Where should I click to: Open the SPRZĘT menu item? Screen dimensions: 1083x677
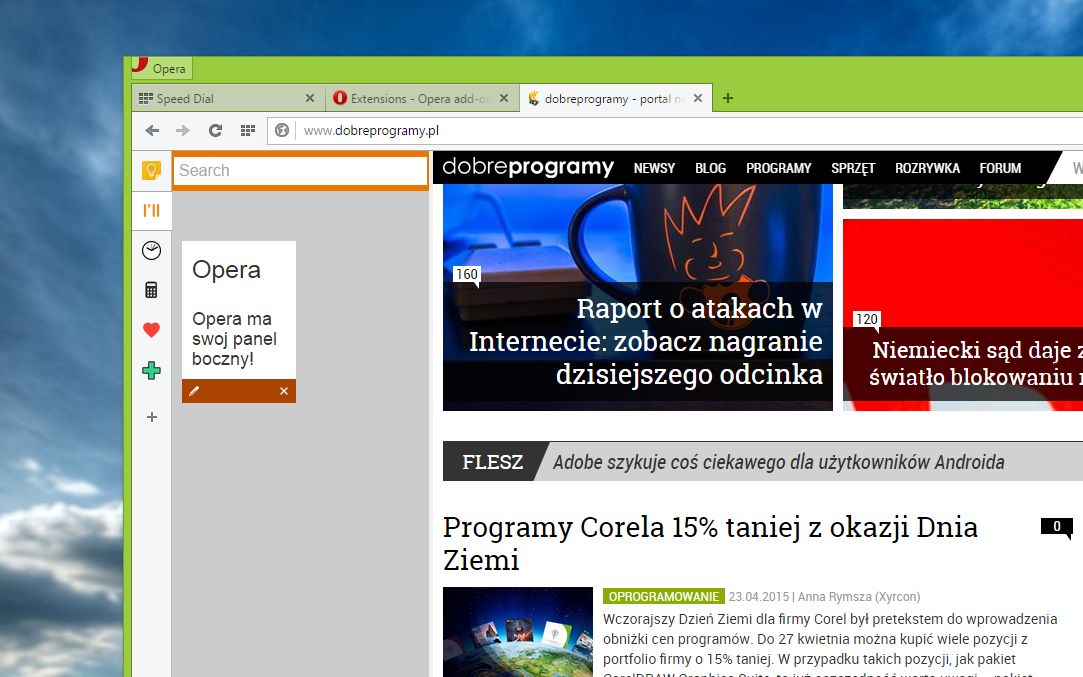coord(853,168)
